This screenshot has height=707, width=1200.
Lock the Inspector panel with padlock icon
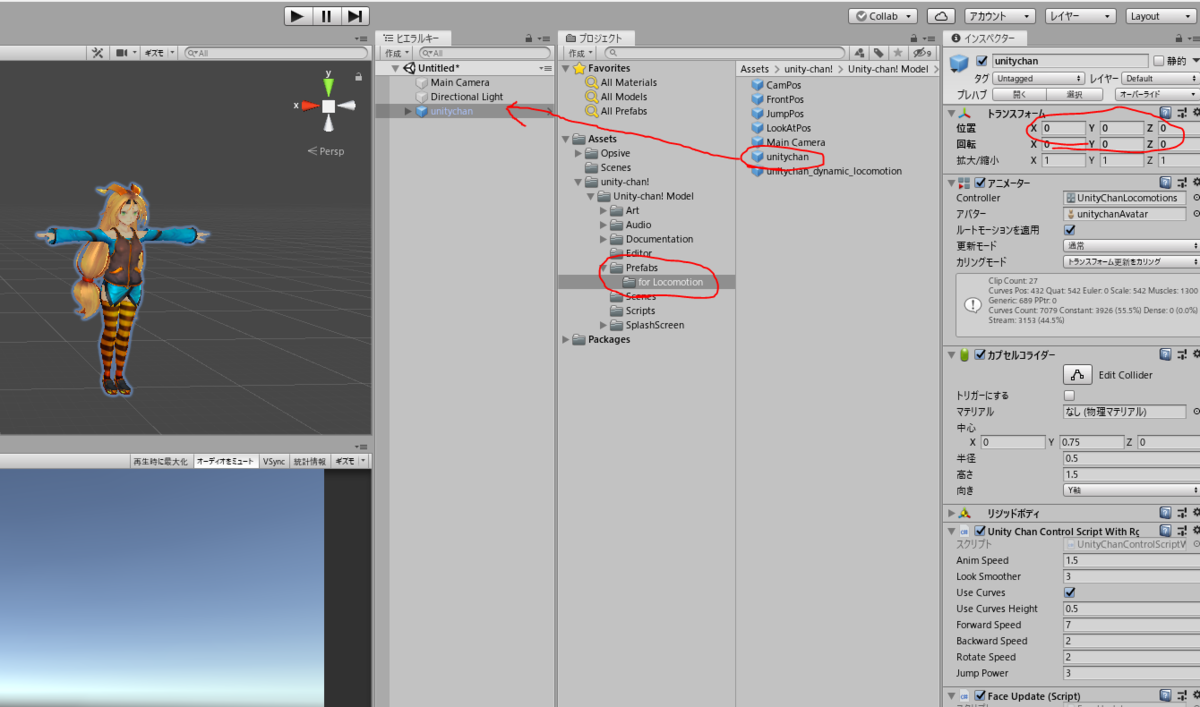point(1178,38)
